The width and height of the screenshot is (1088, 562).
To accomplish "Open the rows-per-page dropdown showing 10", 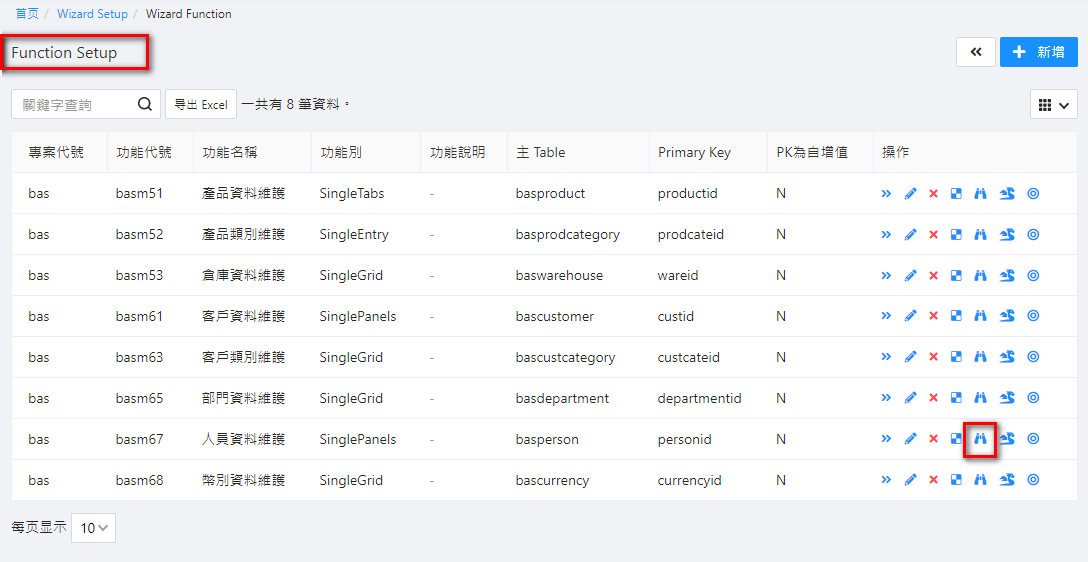I will pos(93,528).
